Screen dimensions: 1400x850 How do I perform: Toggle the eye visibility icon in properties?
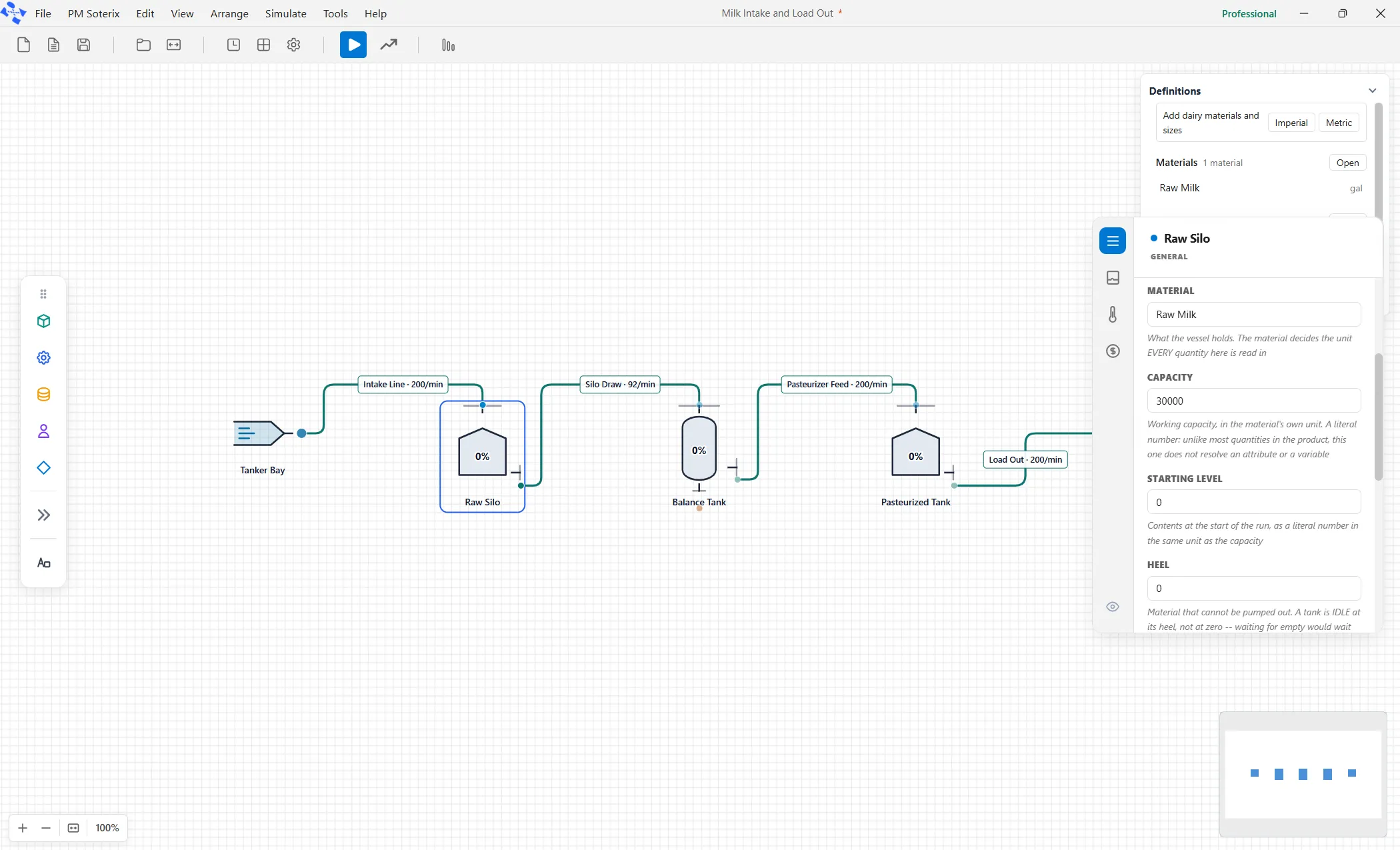pyautogui.click(x=1113, y=607)
